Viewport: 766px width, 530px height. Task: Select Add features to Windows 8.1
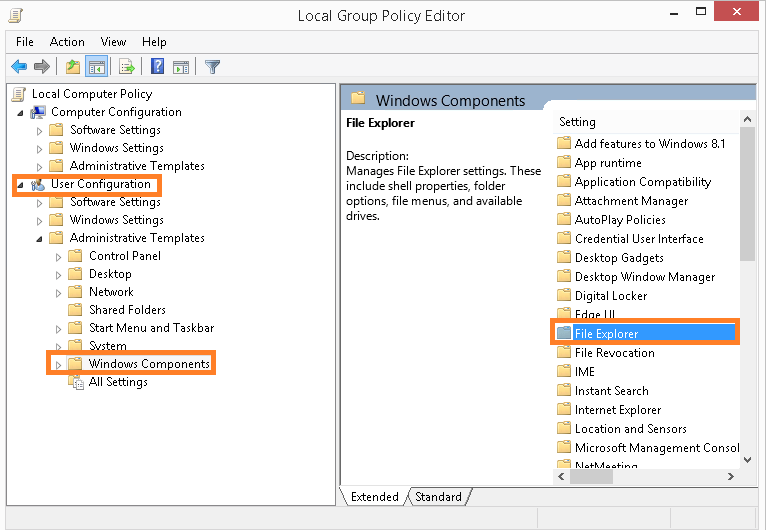(x=650, y=144)
